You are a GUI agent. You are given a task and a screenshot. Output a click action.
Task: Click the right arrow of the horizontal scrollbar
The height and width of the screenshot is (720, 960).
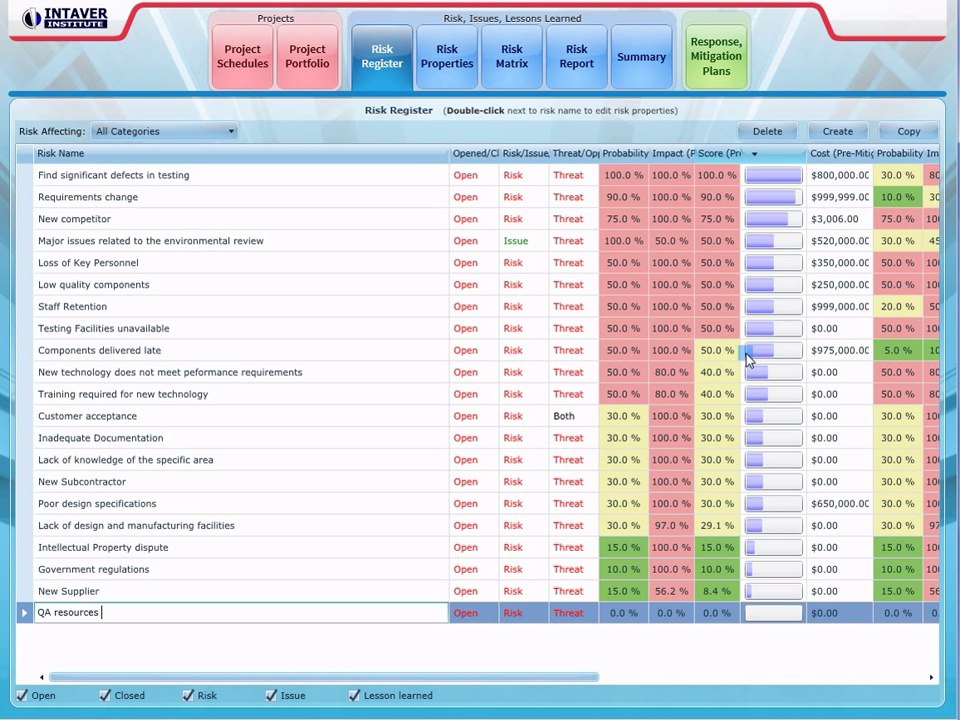(x=931, y=677)
